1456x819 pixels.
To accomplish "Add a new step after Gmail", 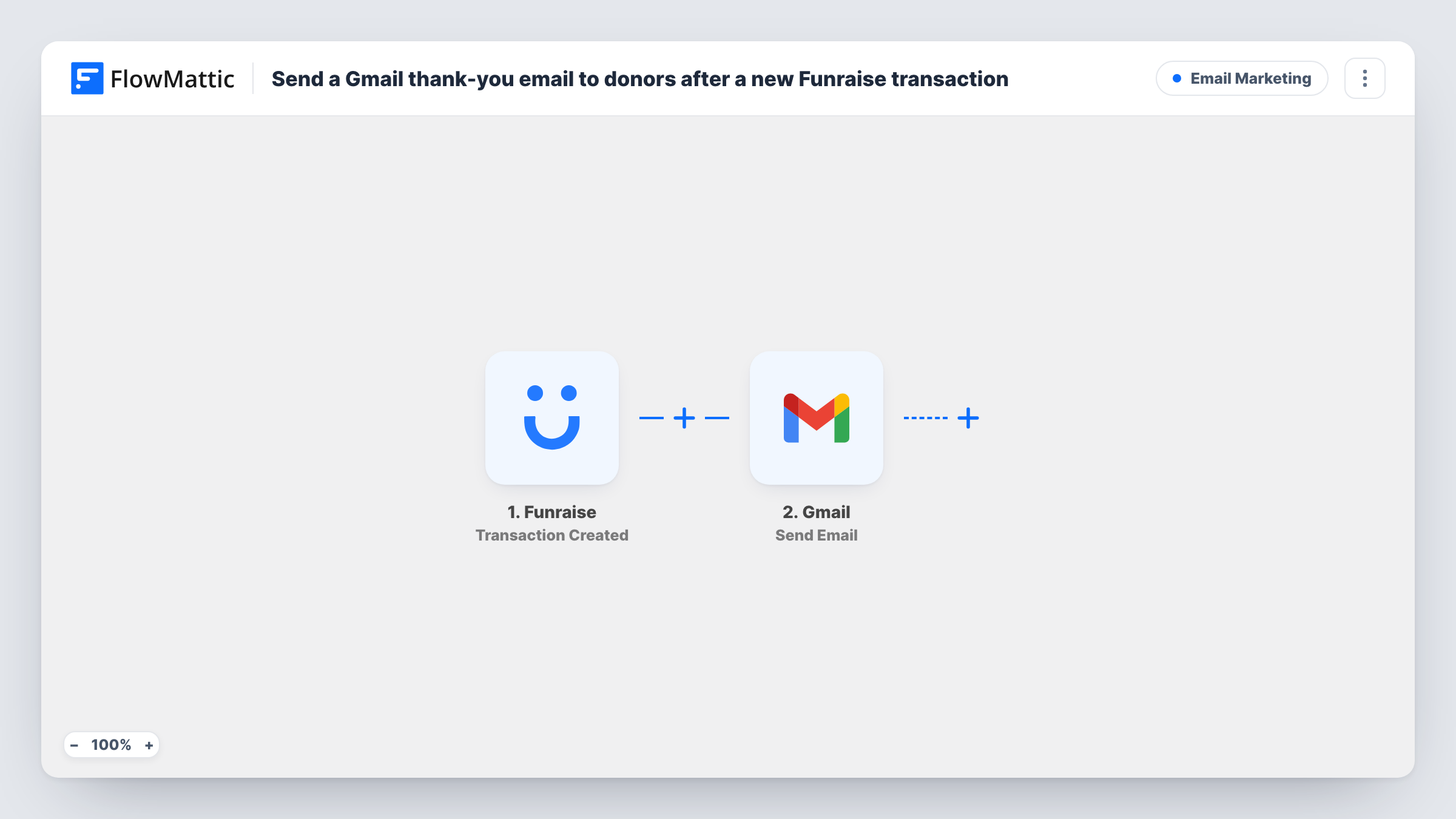I will pyautogui.click(x=968, y=418).
